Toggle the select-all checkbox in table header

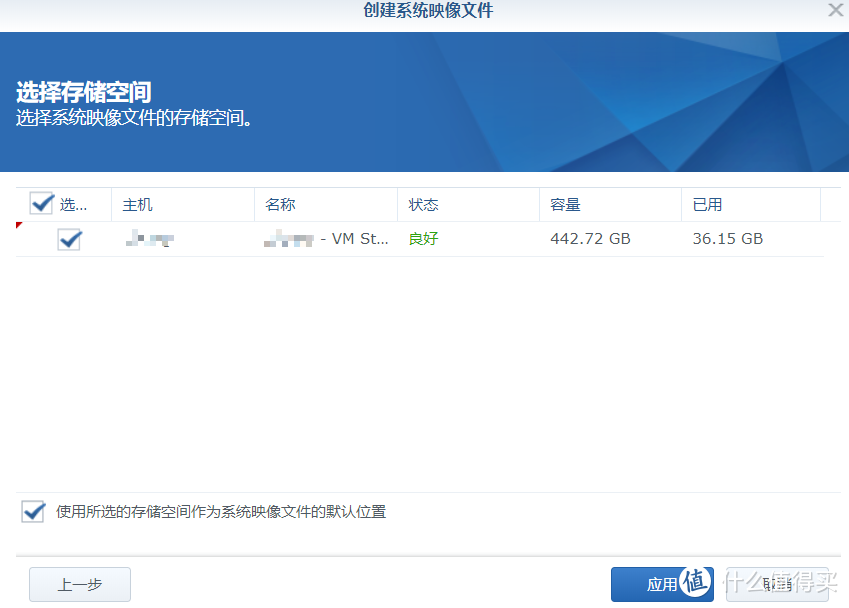click(x=41, y=204)
